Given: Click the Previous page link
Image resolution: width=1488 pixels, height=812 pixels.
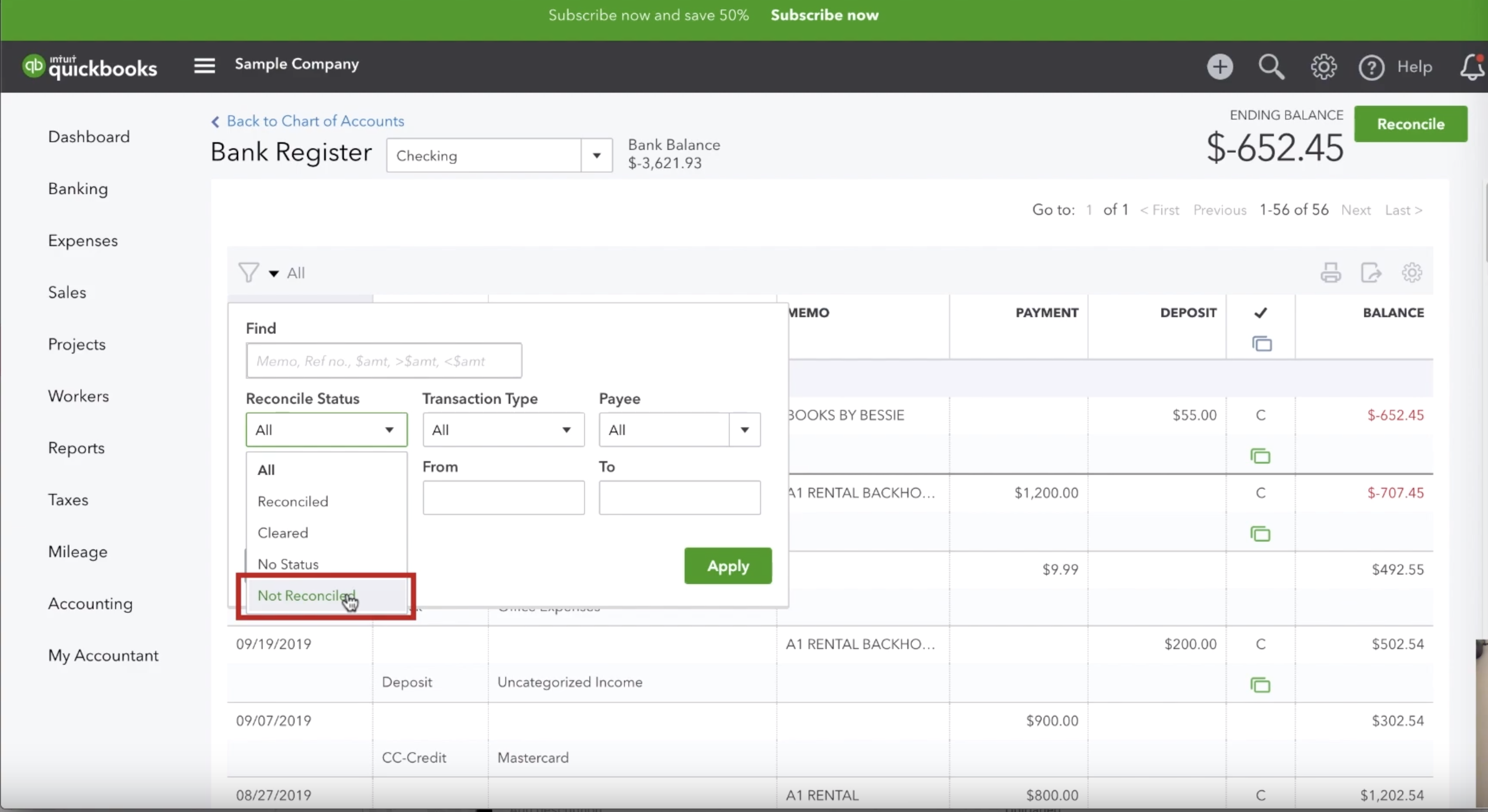Looking at the screenshot, I should 1220,210.
